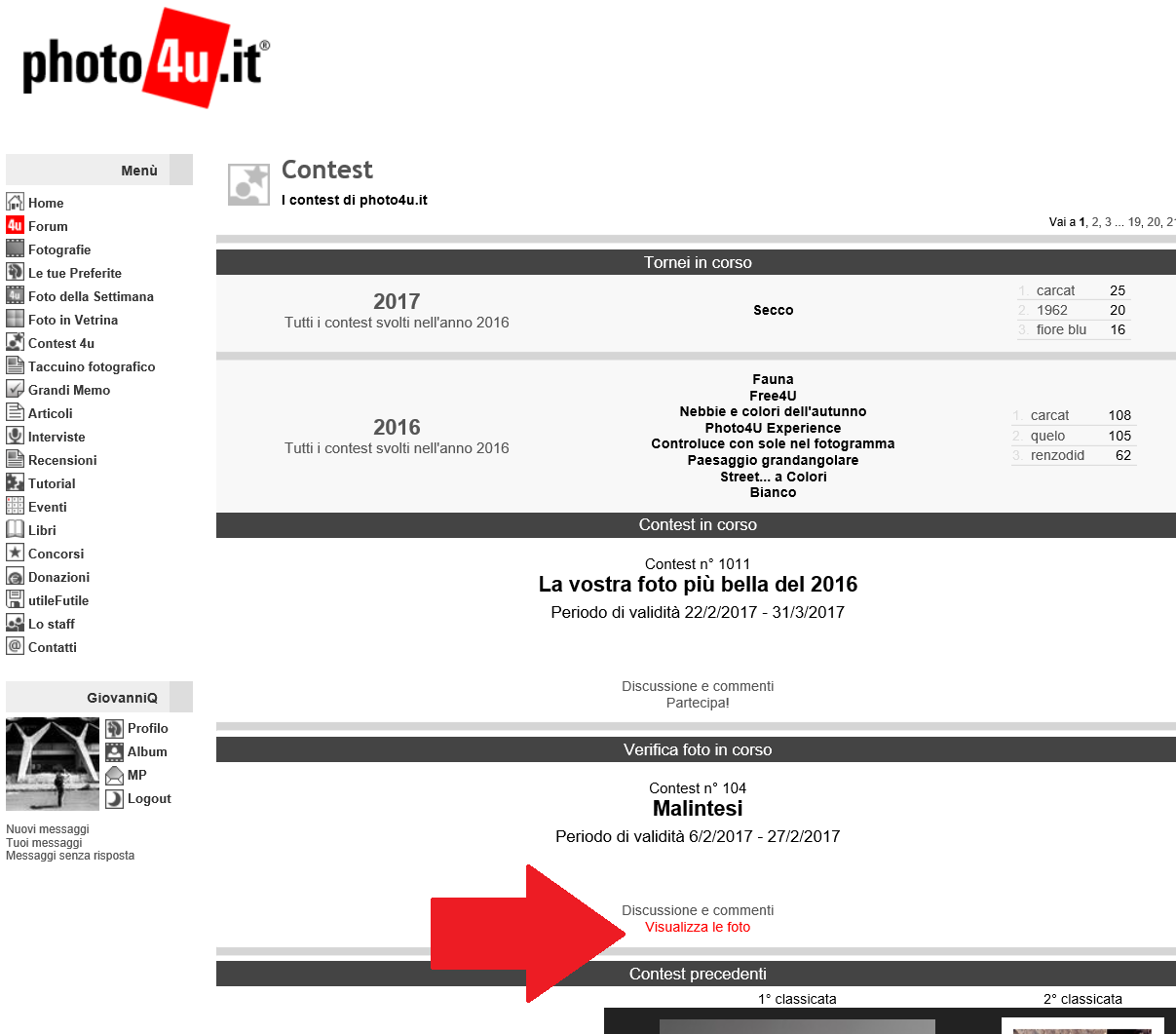This screenshot has width=1176, height=1034.
Task: Go to page 2 of contests
Action: (x=1095, y=222)
